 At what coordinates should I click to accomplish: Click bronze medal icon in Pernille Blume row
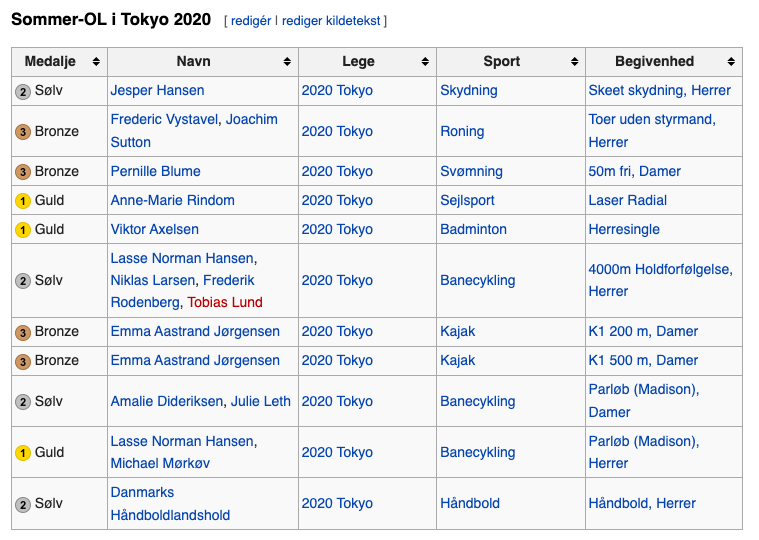23,172
